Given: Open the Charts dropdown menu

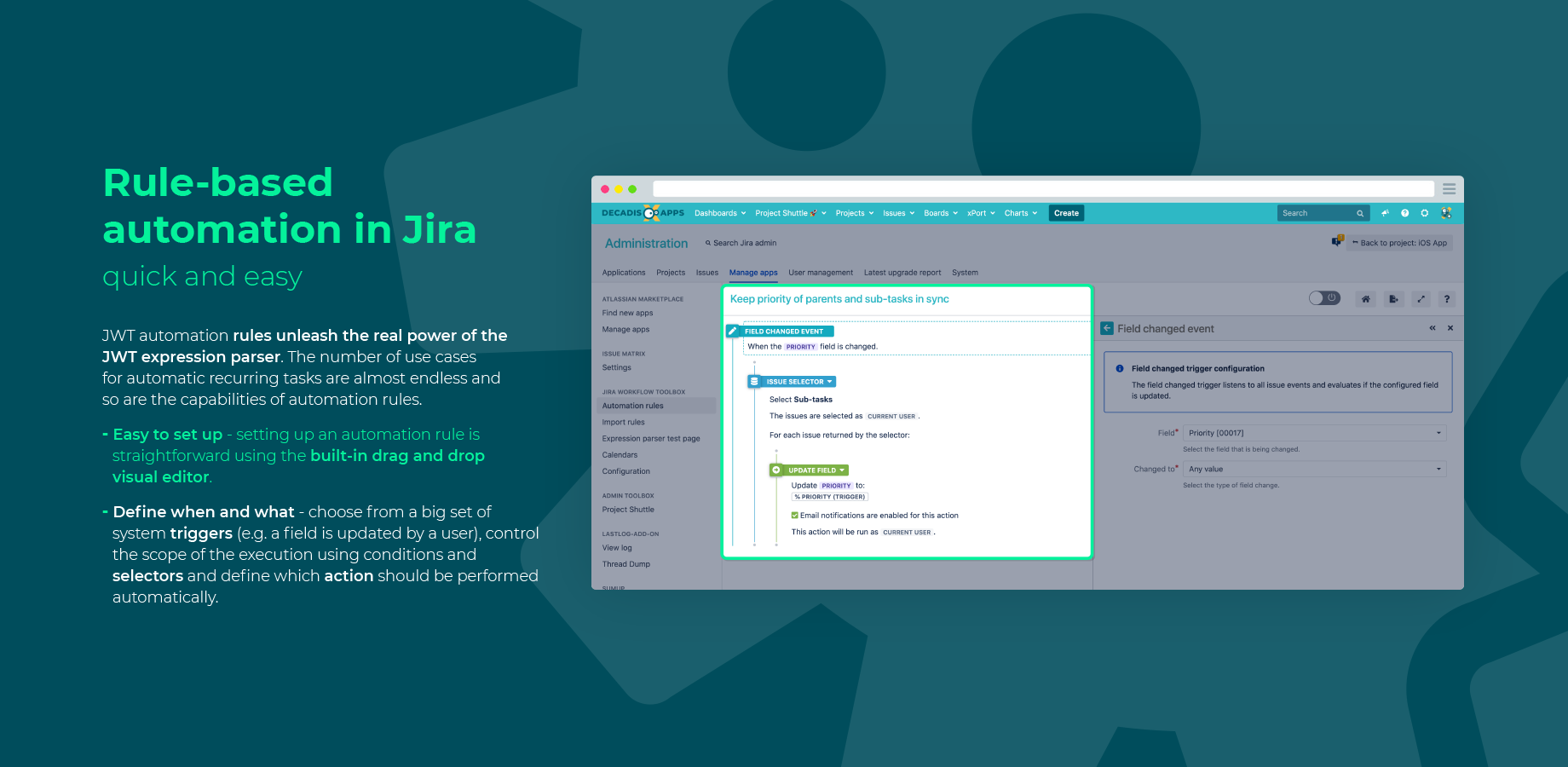Looking at the screenshot, I should coord(1021,213).
